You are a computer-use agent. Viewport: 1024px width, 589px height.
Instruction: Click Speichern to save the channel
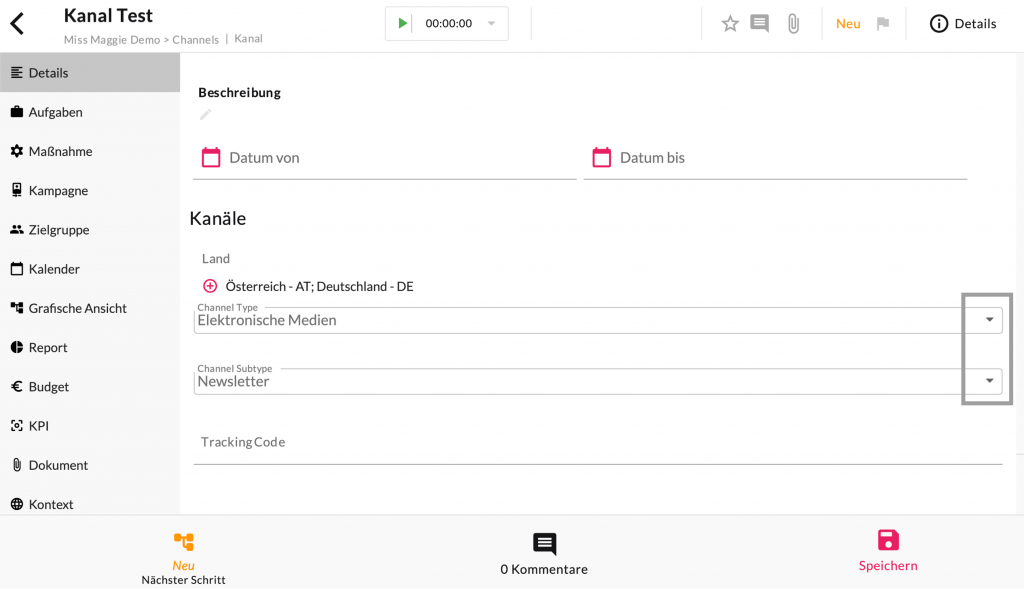[x=888, y=551]
